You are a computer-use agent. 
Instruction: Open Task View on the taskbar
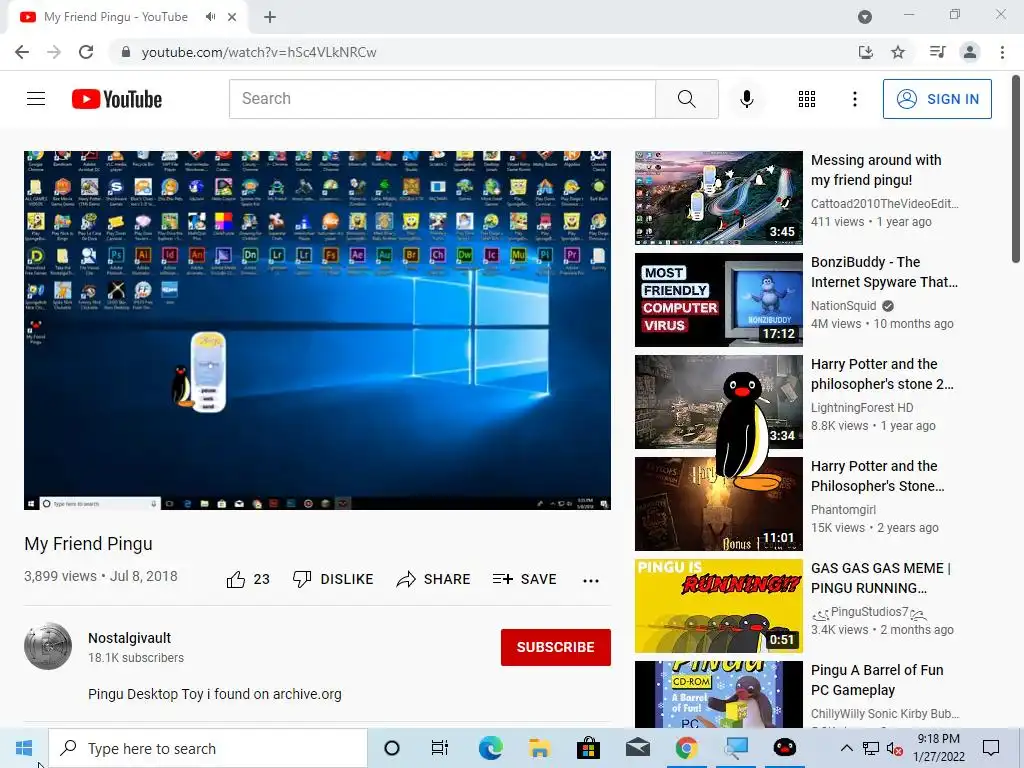click(440, 748)
